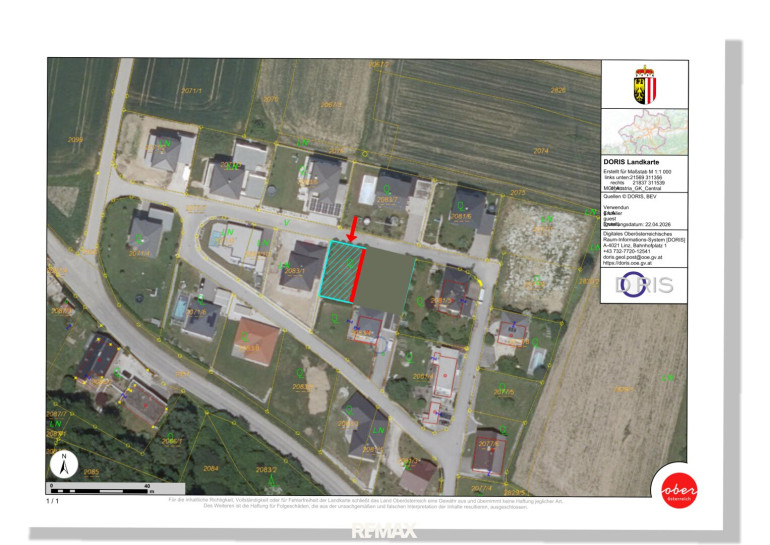Viewport: 770px width, 545px height.
Task: Click the DORIS Landkarte title
Action: [638, 161]
